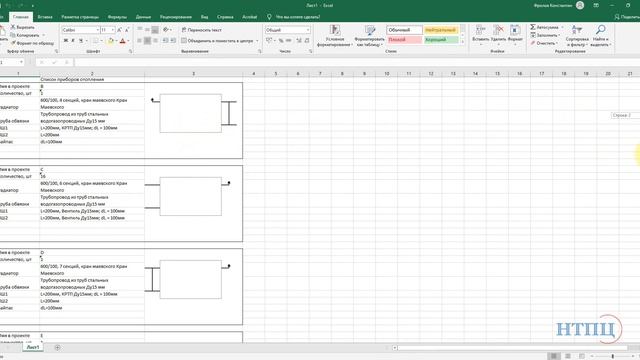This screenshot has height=360, width=640.
Task: Click the Share (Поделиться) button
Action: (627, 17)
